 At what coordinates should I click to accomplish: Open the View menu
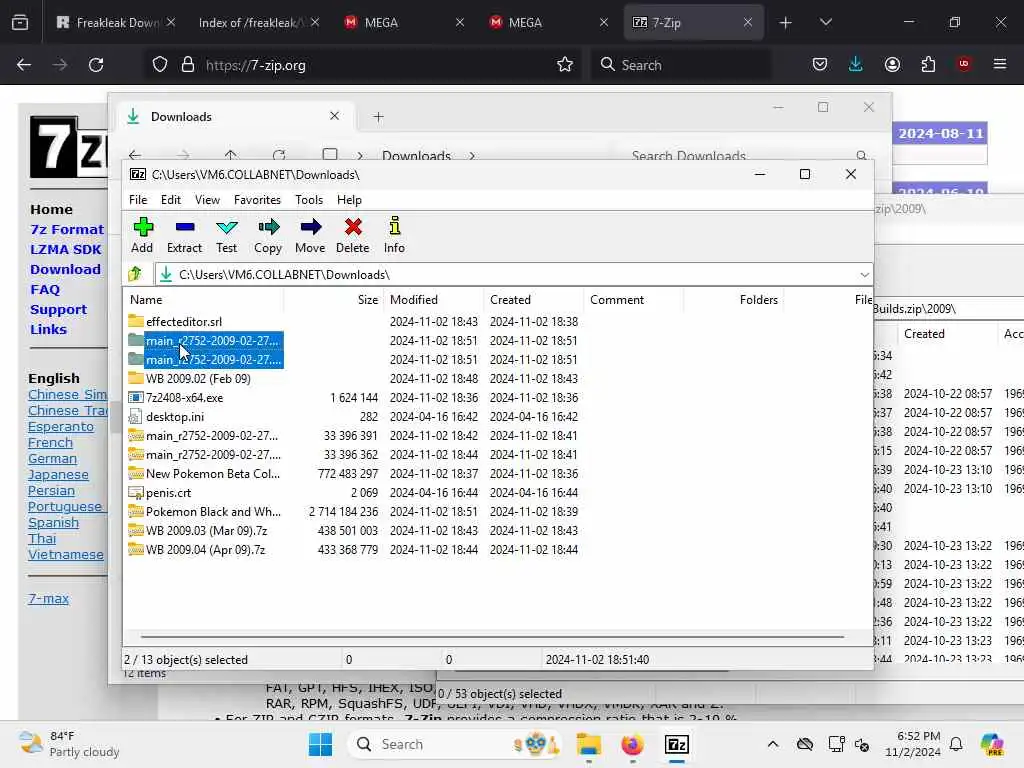coord(207,200)
